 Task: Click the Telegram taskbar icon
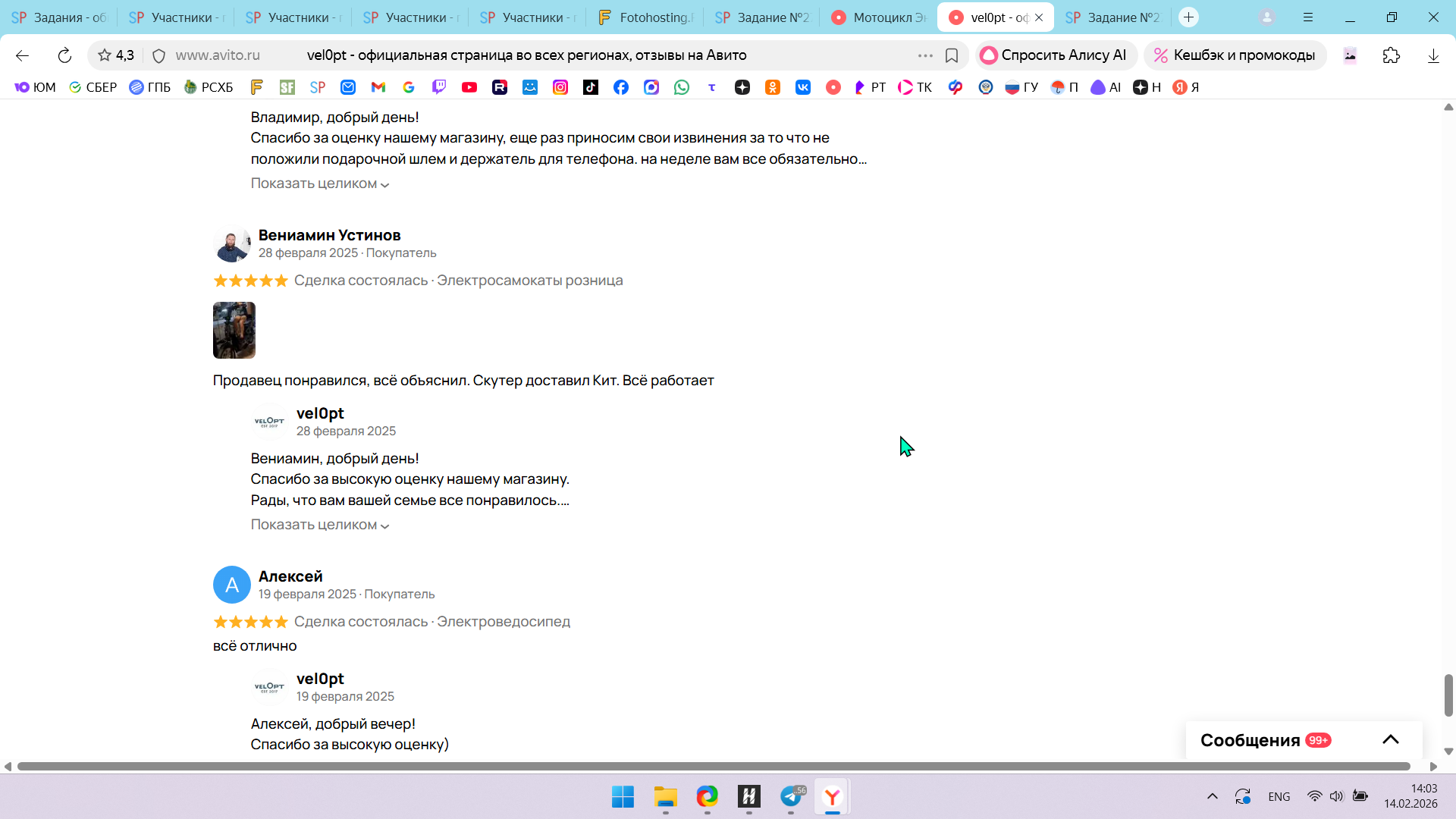click(791, 796)
